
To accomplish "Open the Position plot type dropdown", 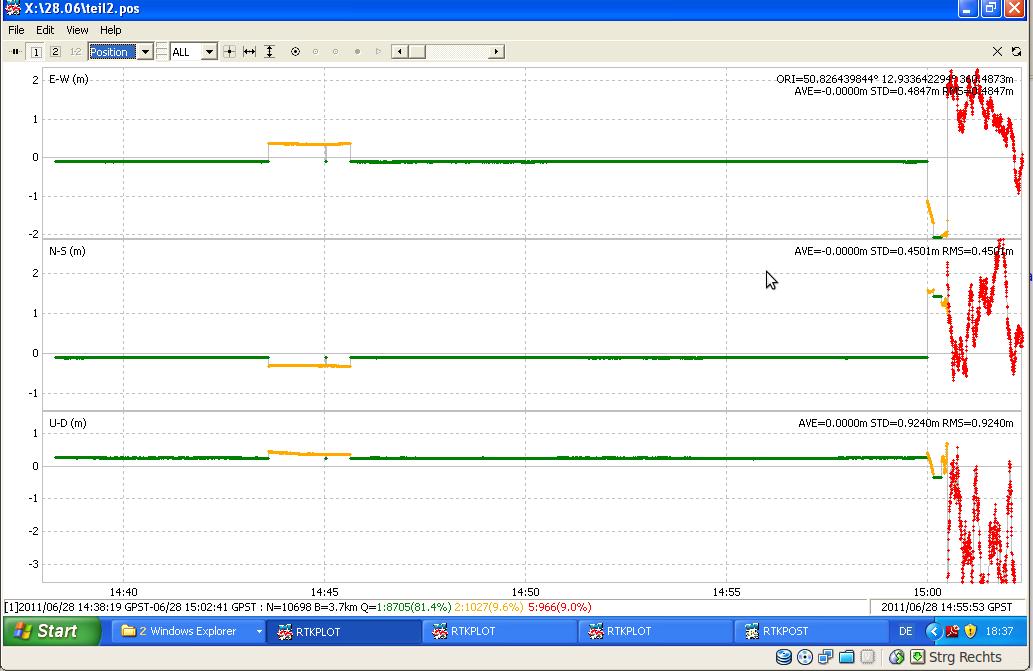I will (145, 51).
